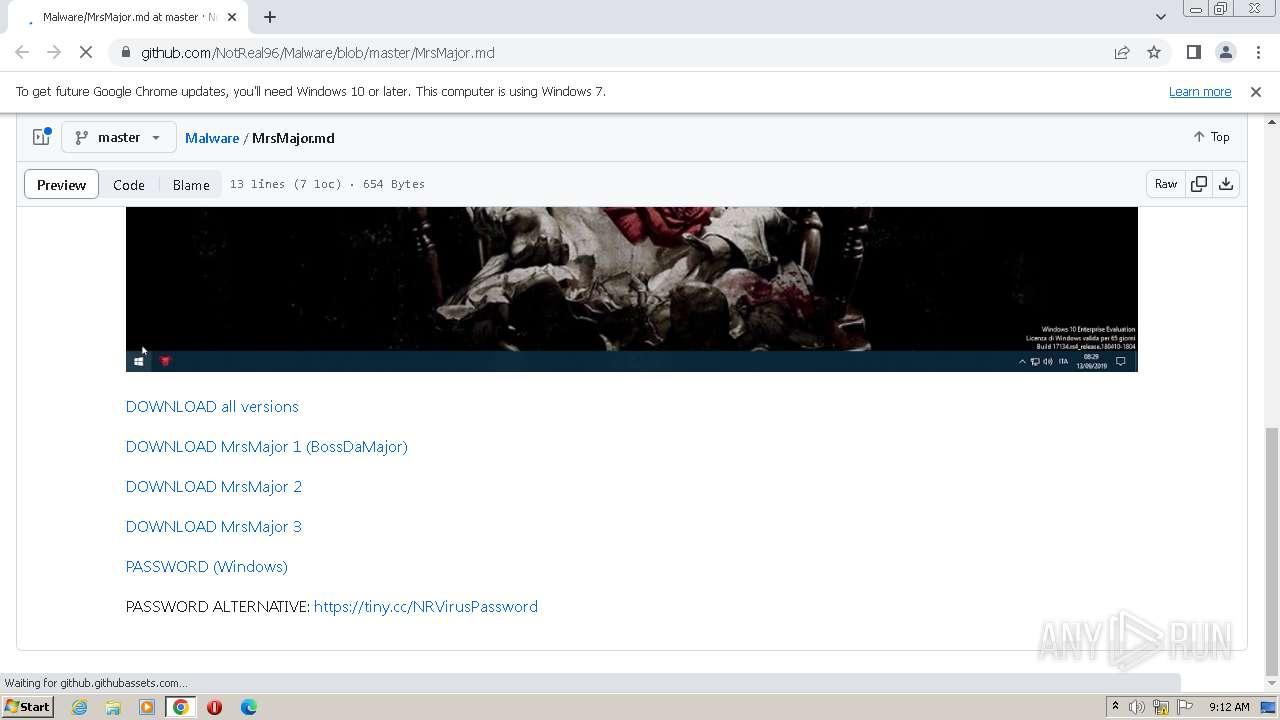The height and width of the screenshot is (720, 1280).
Task: Open the file tree side panel icon
Action: [x=41, y=137]
